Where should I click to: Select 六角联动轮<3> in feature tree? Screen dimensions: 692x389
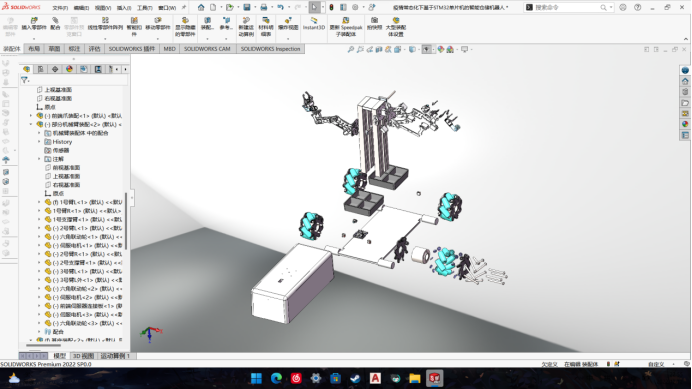82,323
